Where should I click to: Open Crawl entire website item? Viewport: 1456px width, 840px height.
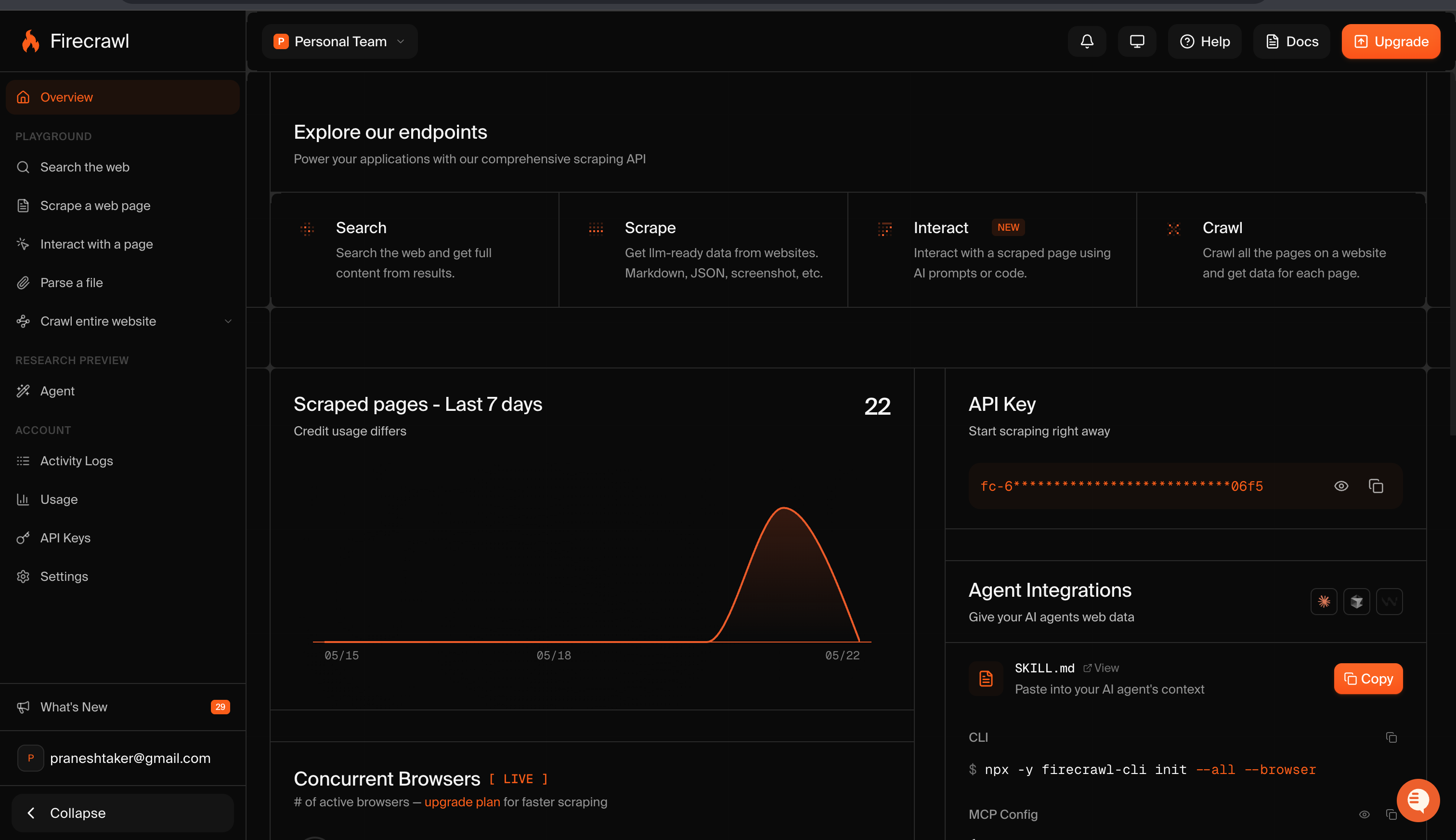123,321
